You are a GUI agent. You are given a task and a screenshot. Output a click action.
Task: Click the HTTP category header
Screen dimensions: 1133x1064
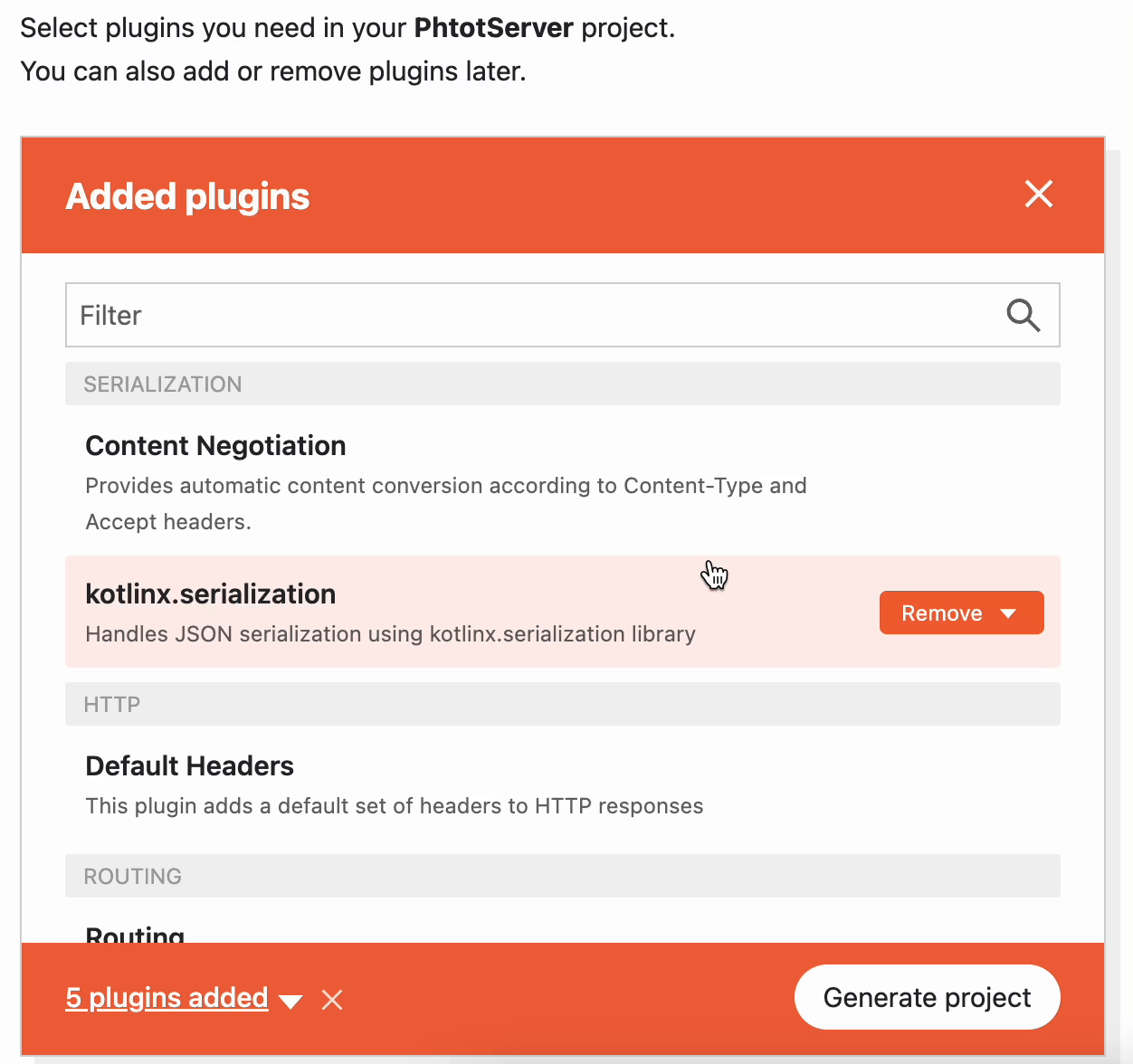tap(112, 705)
